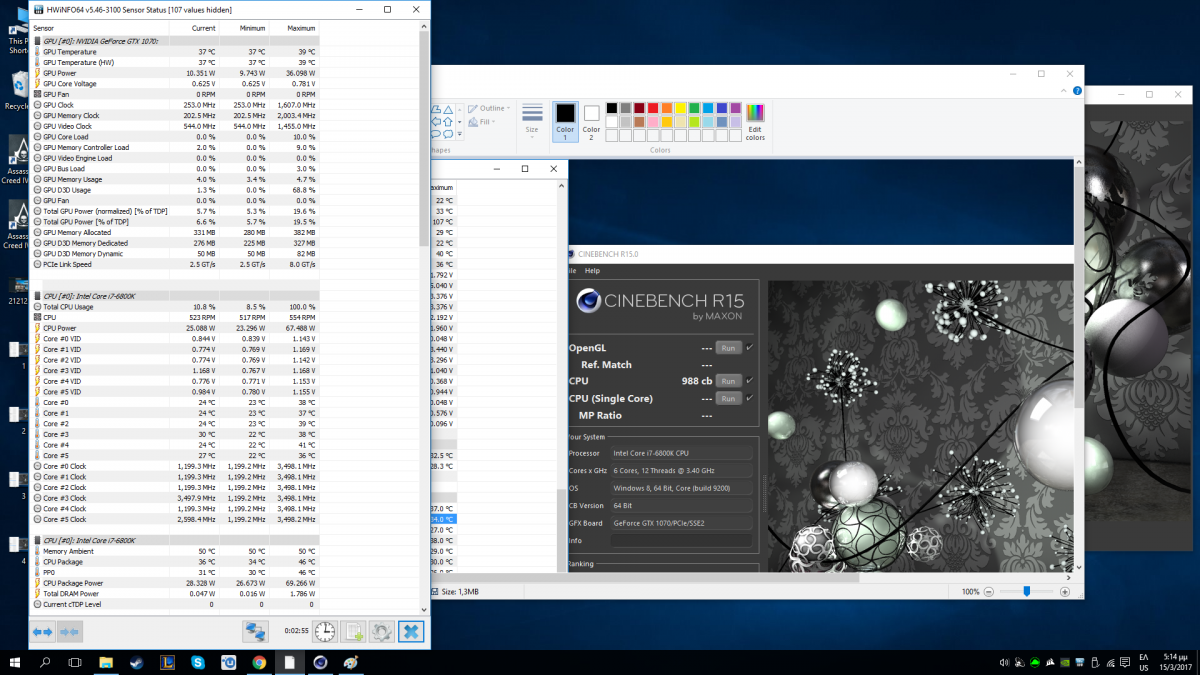The width and height of the screenshot is (1200, 675).
Task: Open Google Chrome from the taskbar
Action: 259,661
